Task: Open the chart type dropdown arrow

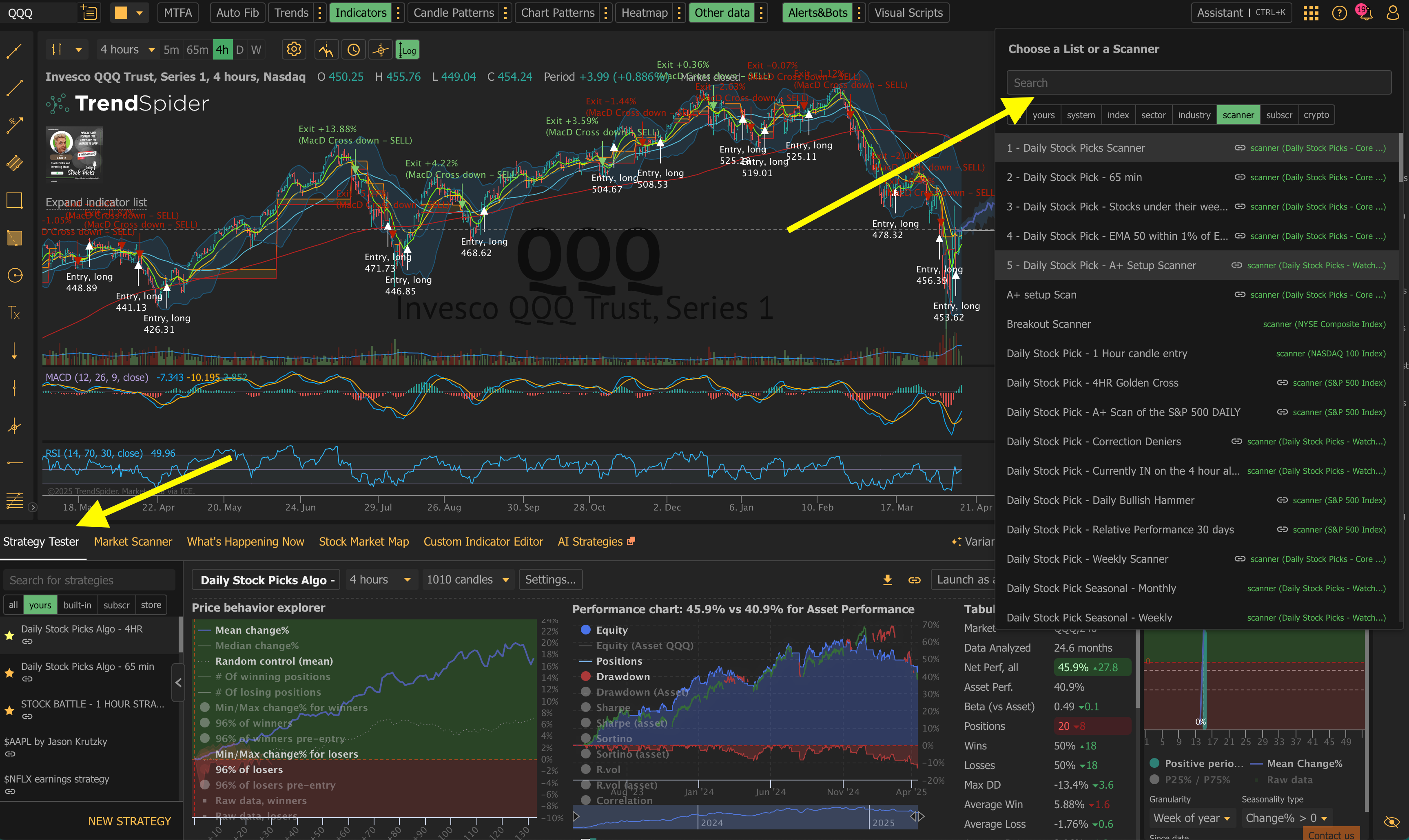Action: pos(79,50)
